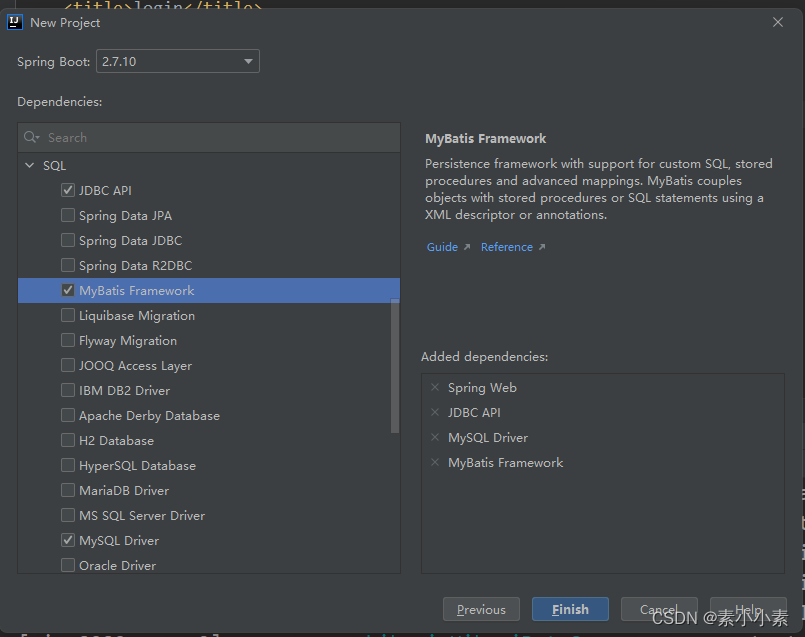This screenshot has height=637, width=805.
Task: Click Finish to create the project
Action: [x=570, y=609]
